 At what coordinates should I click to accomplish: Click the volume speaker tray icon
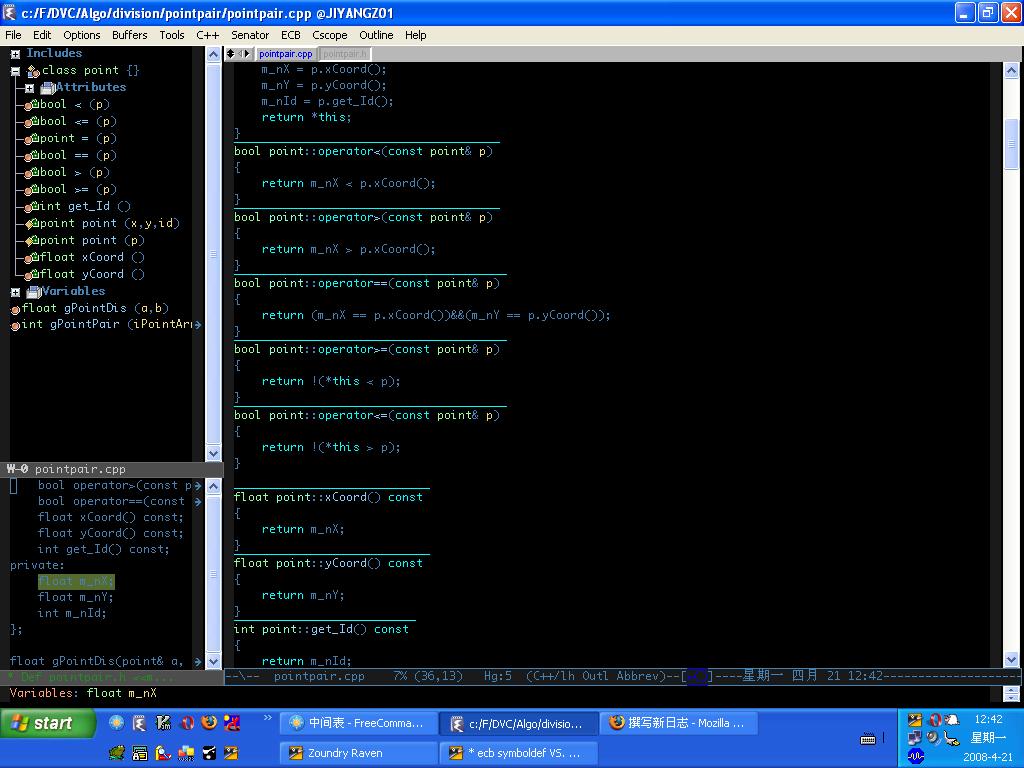(x=933, y=738)
